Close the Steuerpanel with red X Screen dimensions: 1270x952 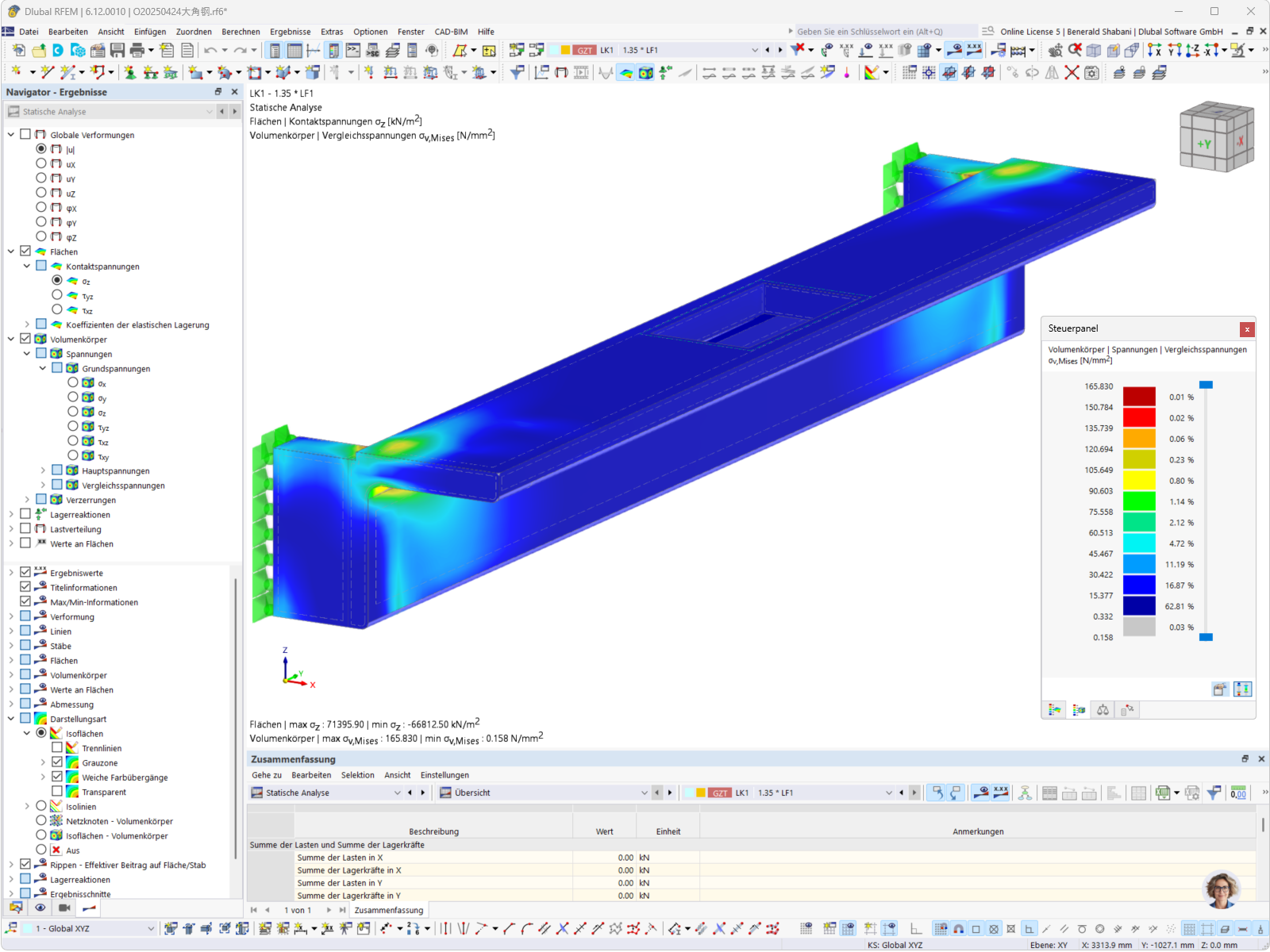(x=1247, y=329)
